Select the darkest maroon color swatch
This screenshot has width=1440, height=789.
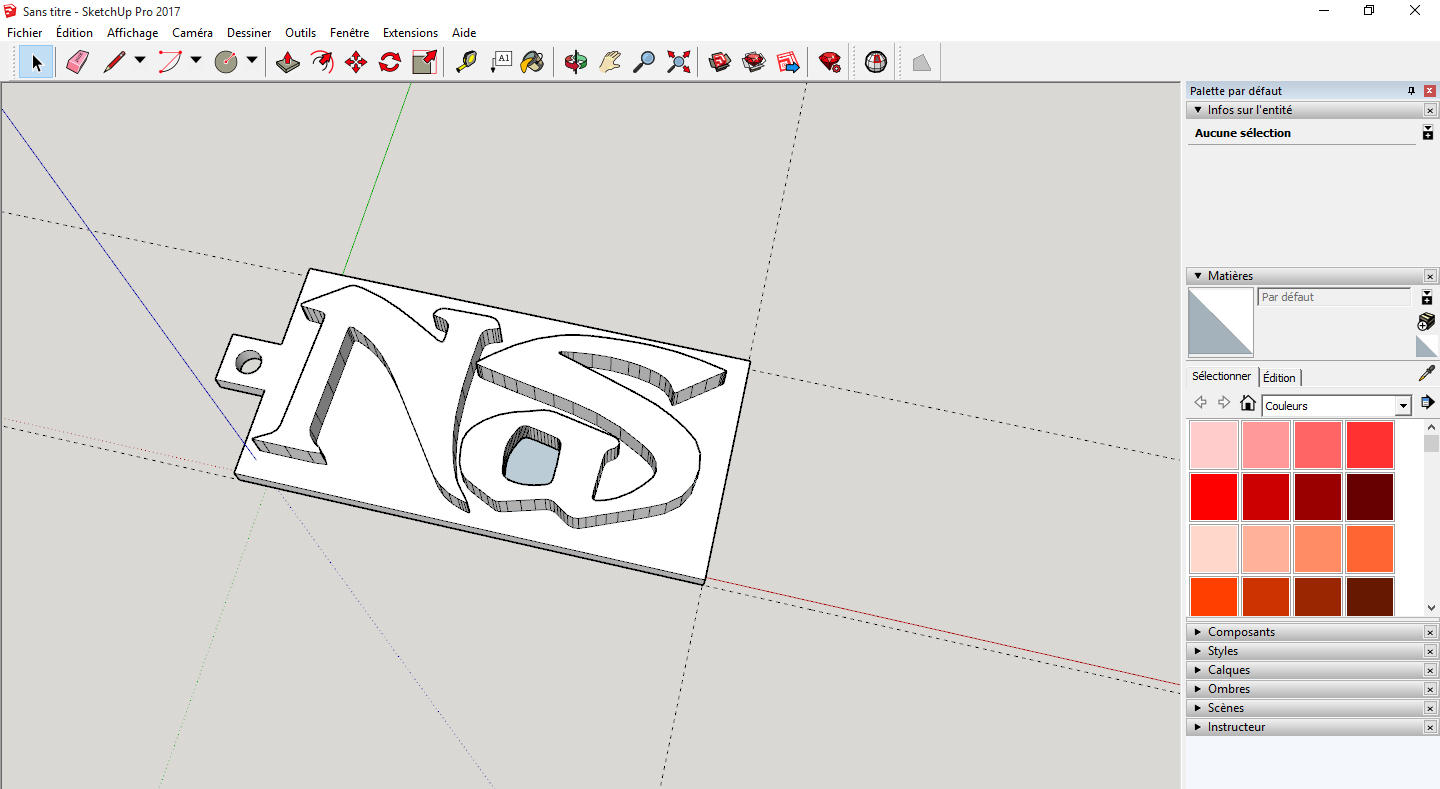[1370, 497]
